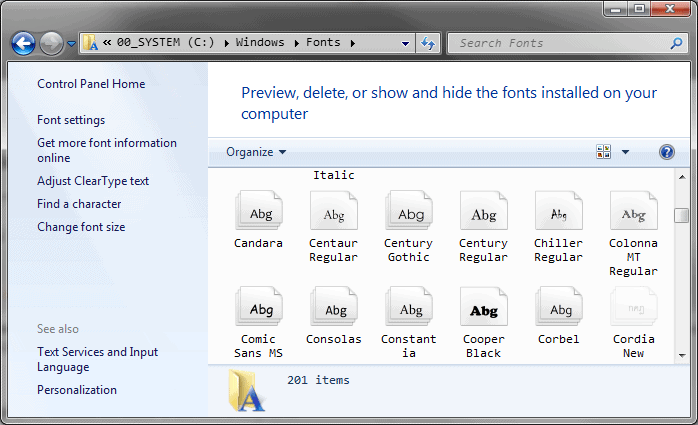This screenshot has height=425, width=698.
Task: Select the hidden Cordia New font icon
Action: 634,306
